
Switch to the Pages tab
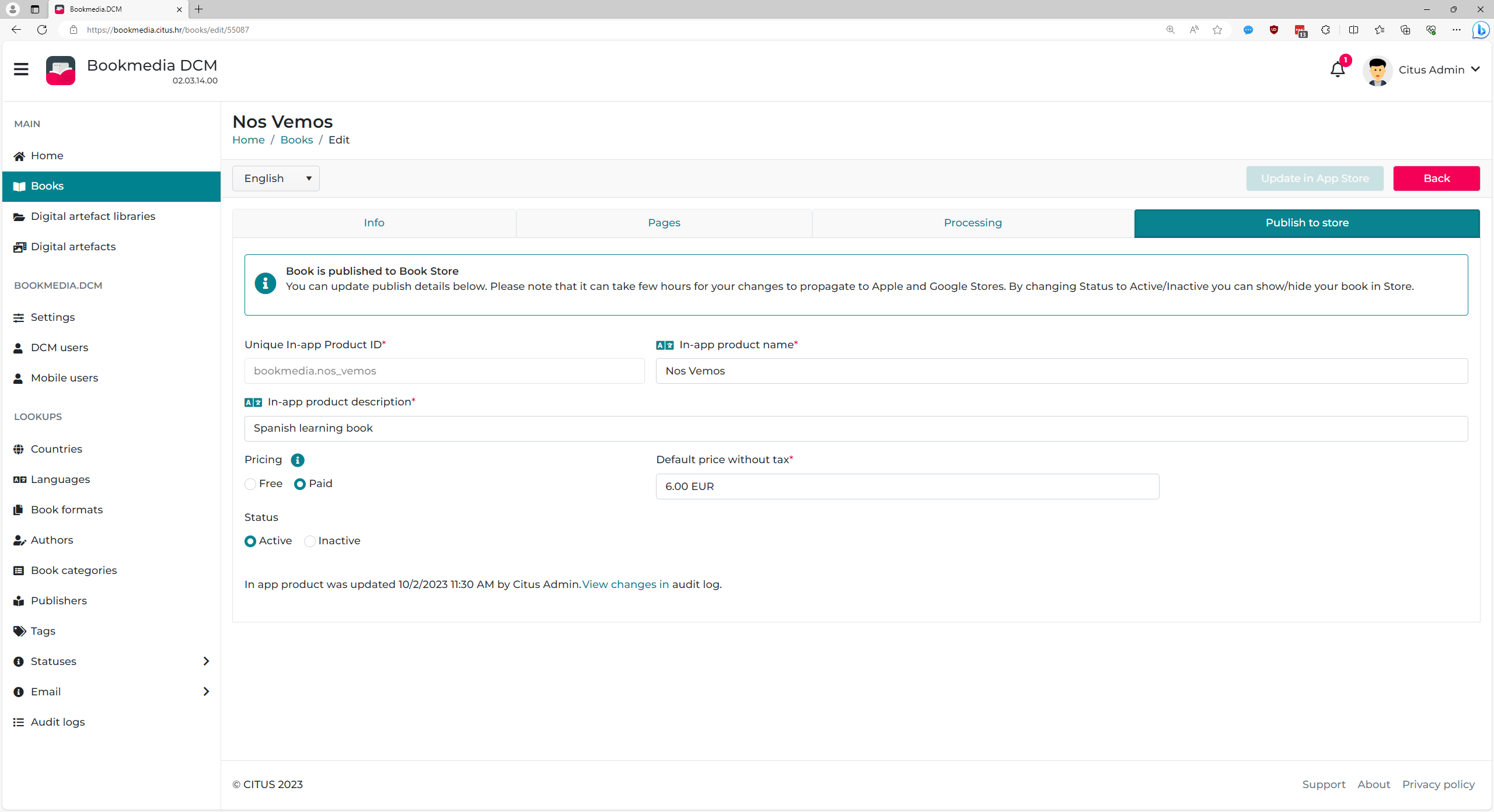664,223
